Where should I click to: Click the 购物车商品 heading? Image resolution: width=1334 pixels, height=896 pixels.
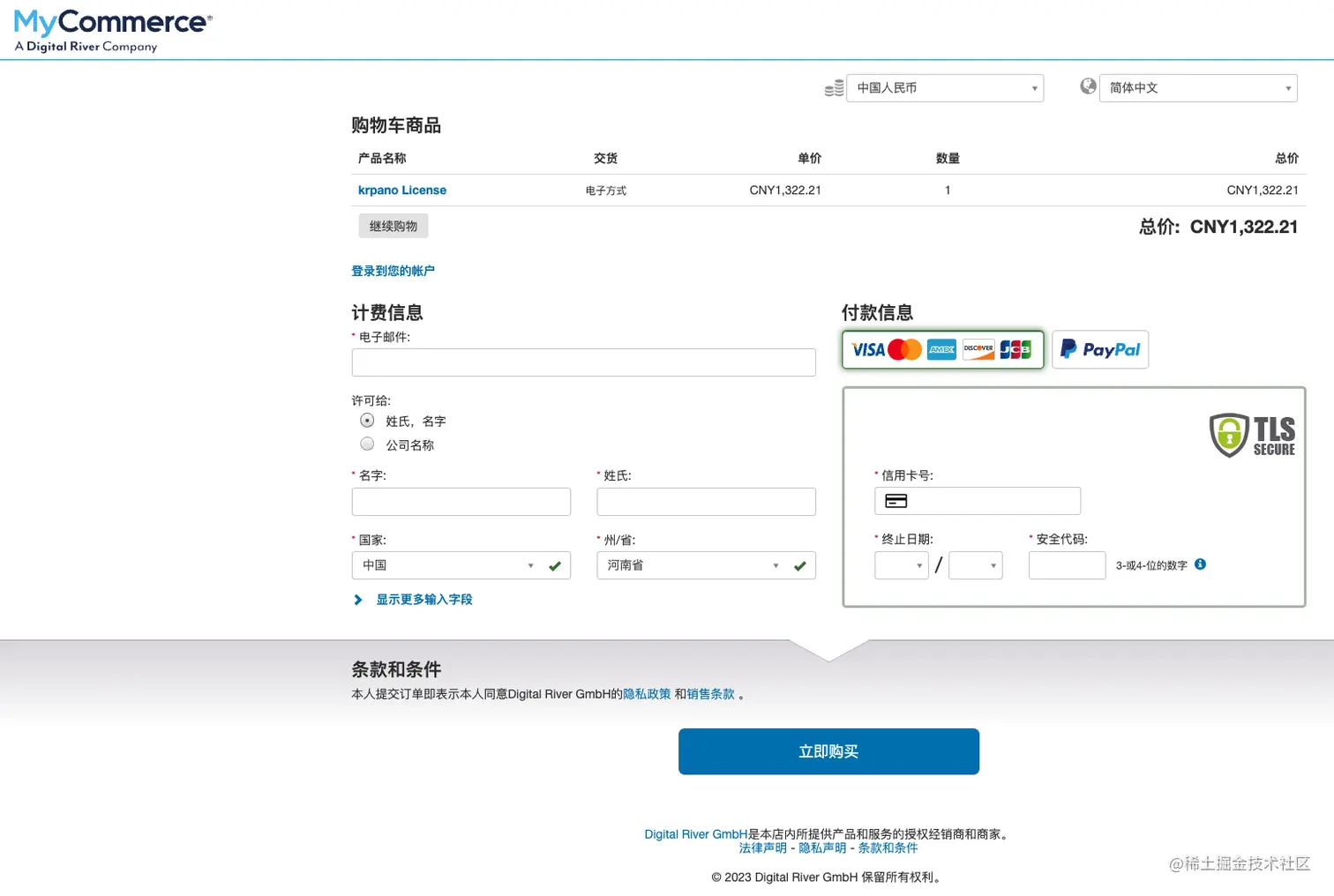(396, 125)
